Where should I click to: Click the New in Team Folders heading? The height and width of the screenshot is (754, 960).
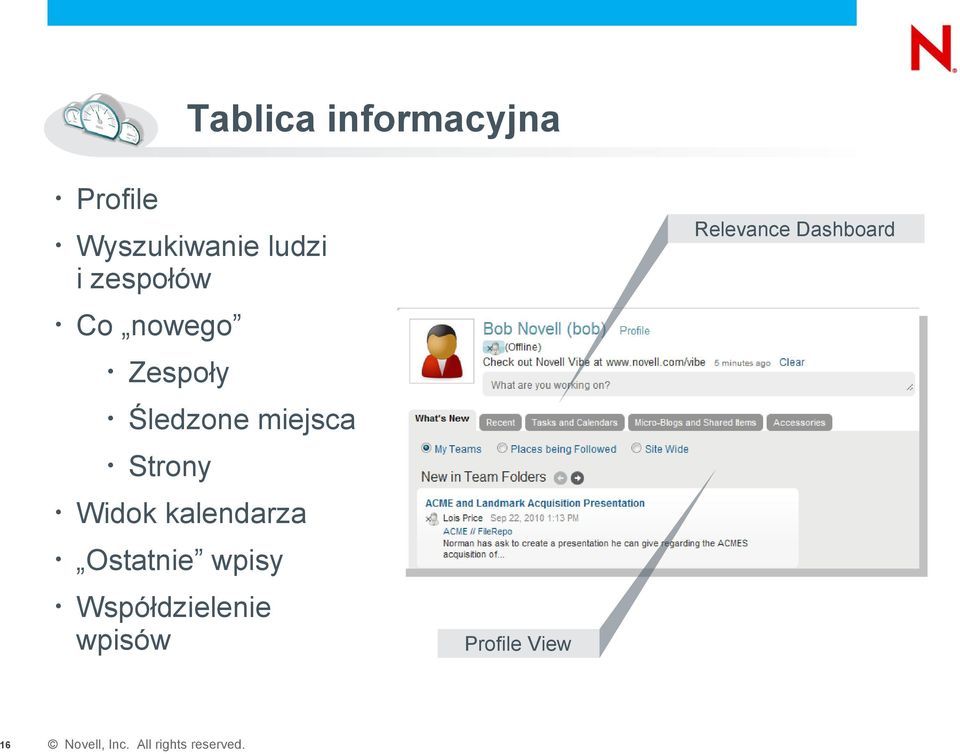(x=483, y=477)
